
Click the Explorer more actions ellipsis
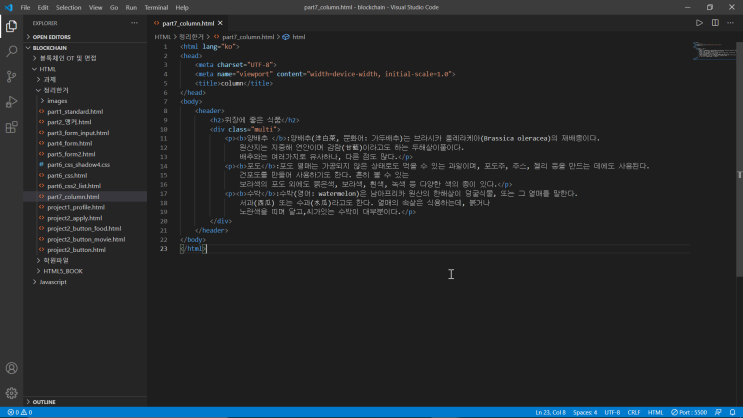tap(135, 23)
